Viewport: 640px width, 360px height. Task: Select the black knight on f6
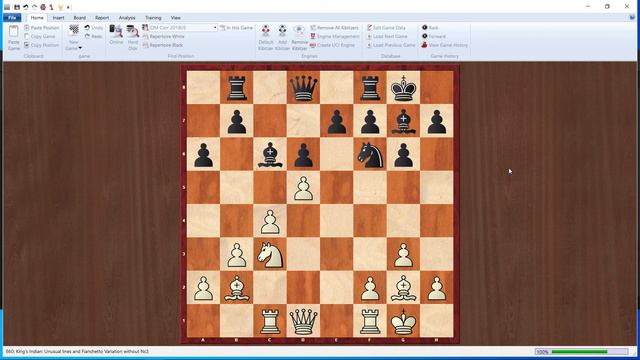(370, 154)
